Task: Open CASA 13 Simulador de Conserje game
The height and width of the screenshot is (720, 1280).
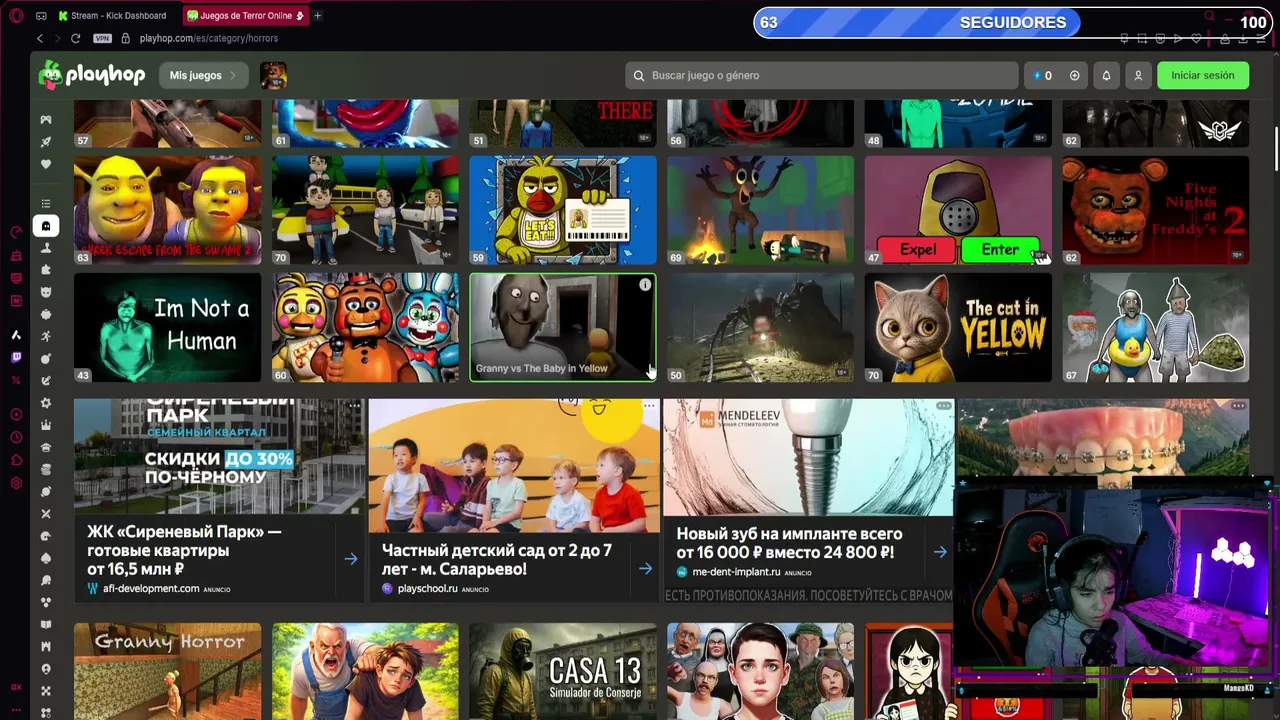Action: click(x=563, y=671)
